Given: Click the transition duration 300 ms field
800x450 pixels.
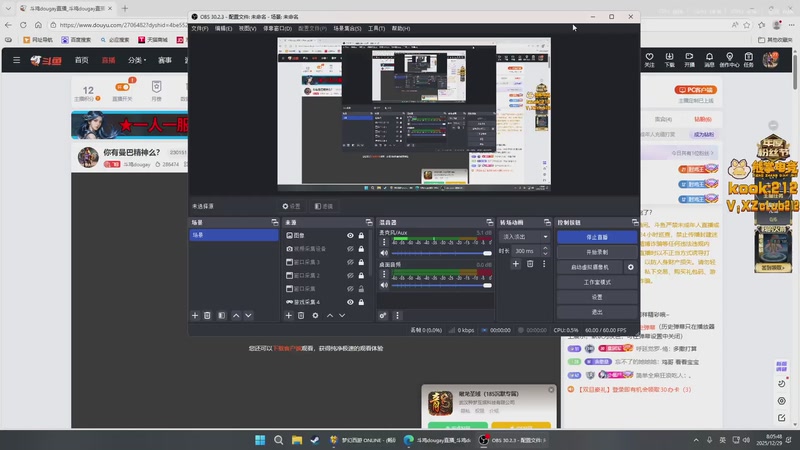Looking at the screenshot, I should click(x=526, y=251).
